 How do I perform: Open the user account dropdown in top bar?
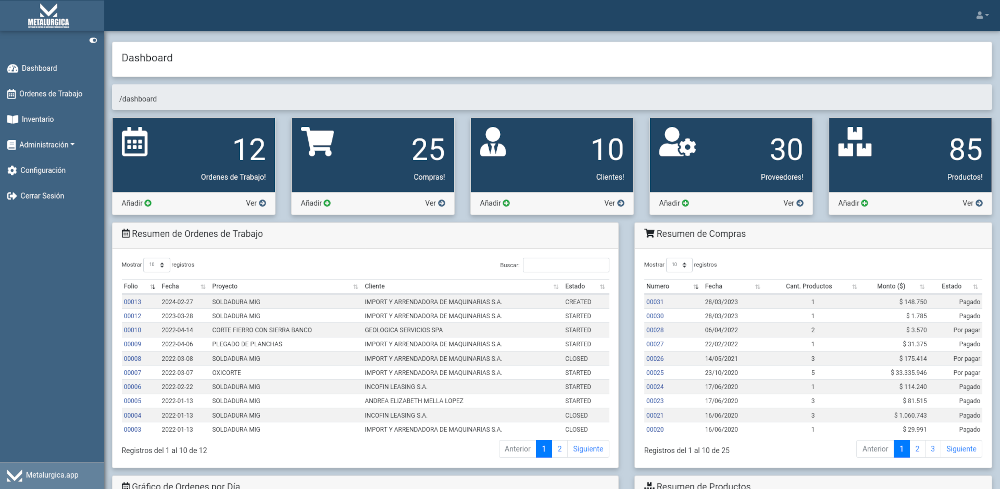(981, 15)
